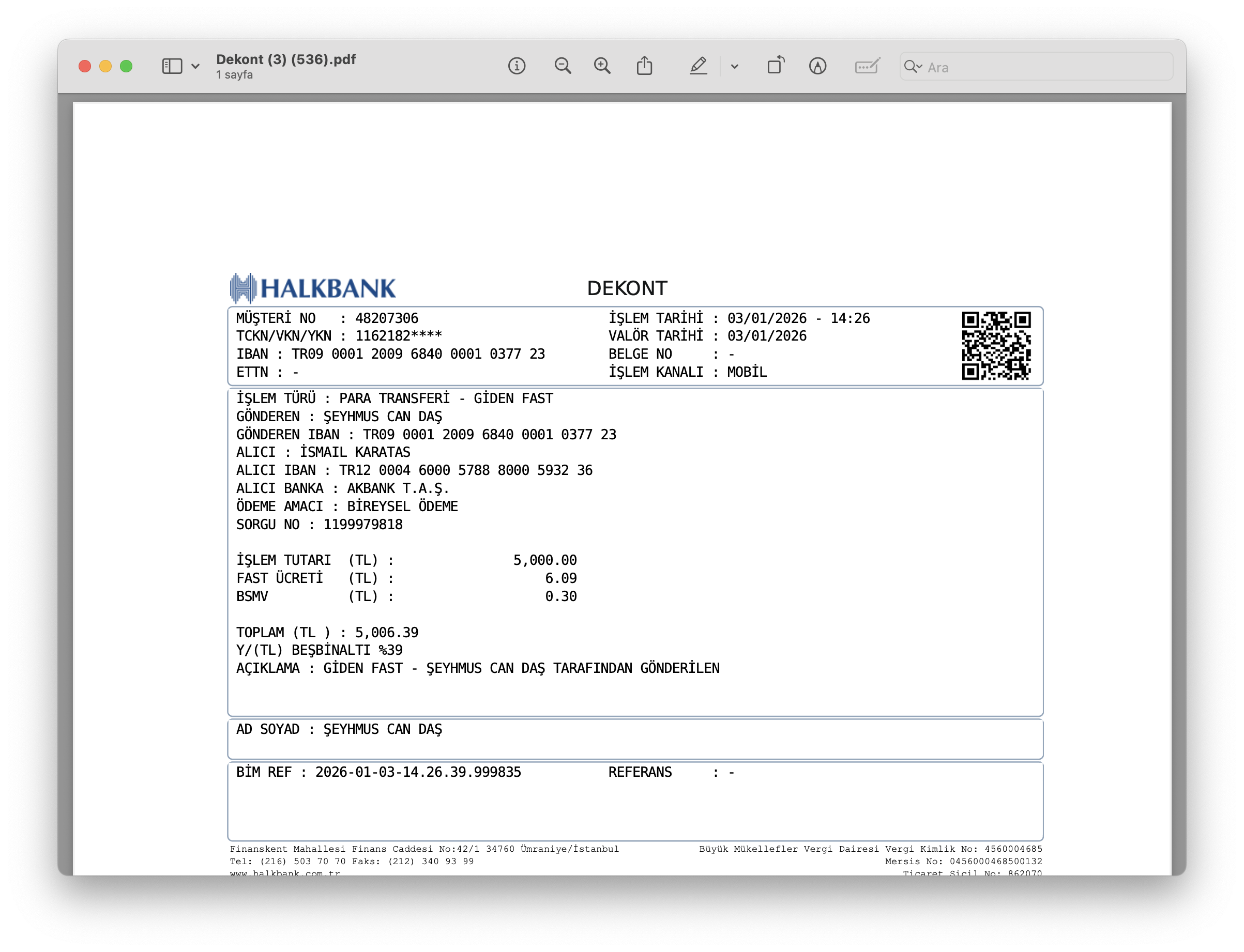
Task: Click the ALICI IBAN line TR12 0004
Action: 414,471
